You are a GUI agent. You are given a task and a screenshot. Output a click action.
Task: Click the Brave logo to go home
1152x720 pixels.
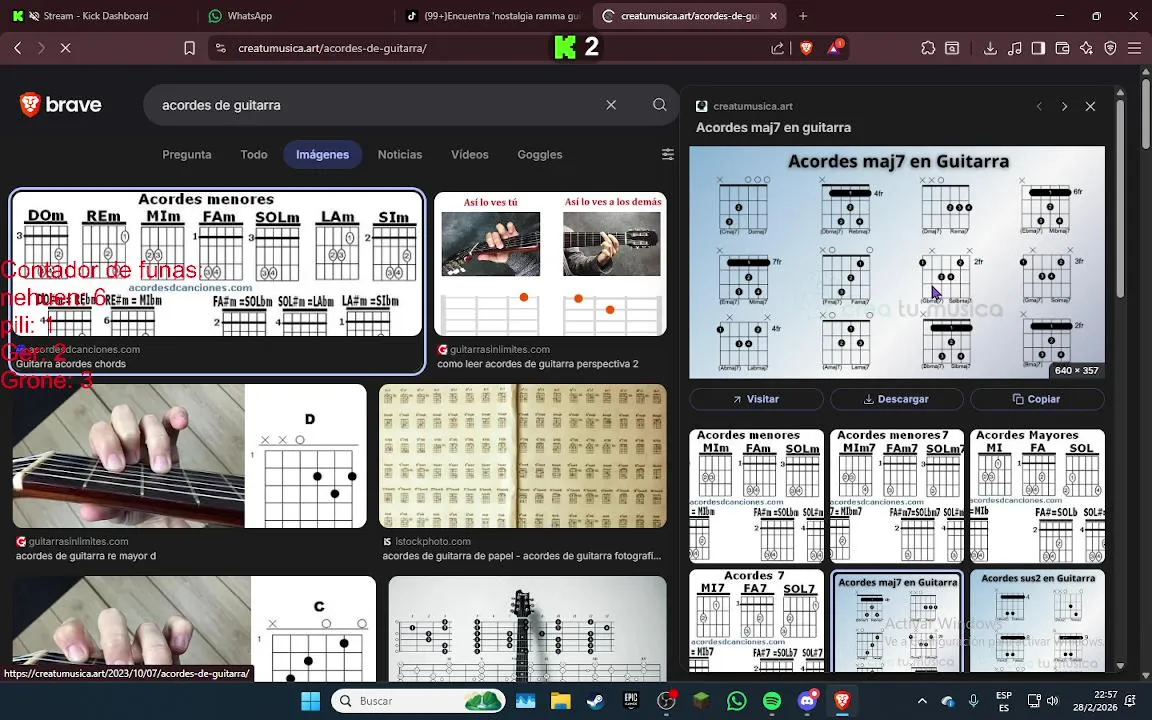pos(60,104)
